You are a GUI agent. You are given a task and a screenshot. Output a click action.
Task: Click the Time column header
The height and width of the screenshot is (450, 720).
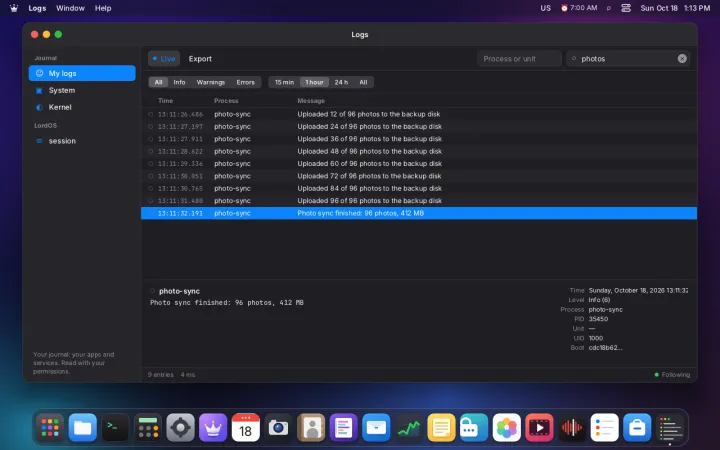tap(165, 101)
